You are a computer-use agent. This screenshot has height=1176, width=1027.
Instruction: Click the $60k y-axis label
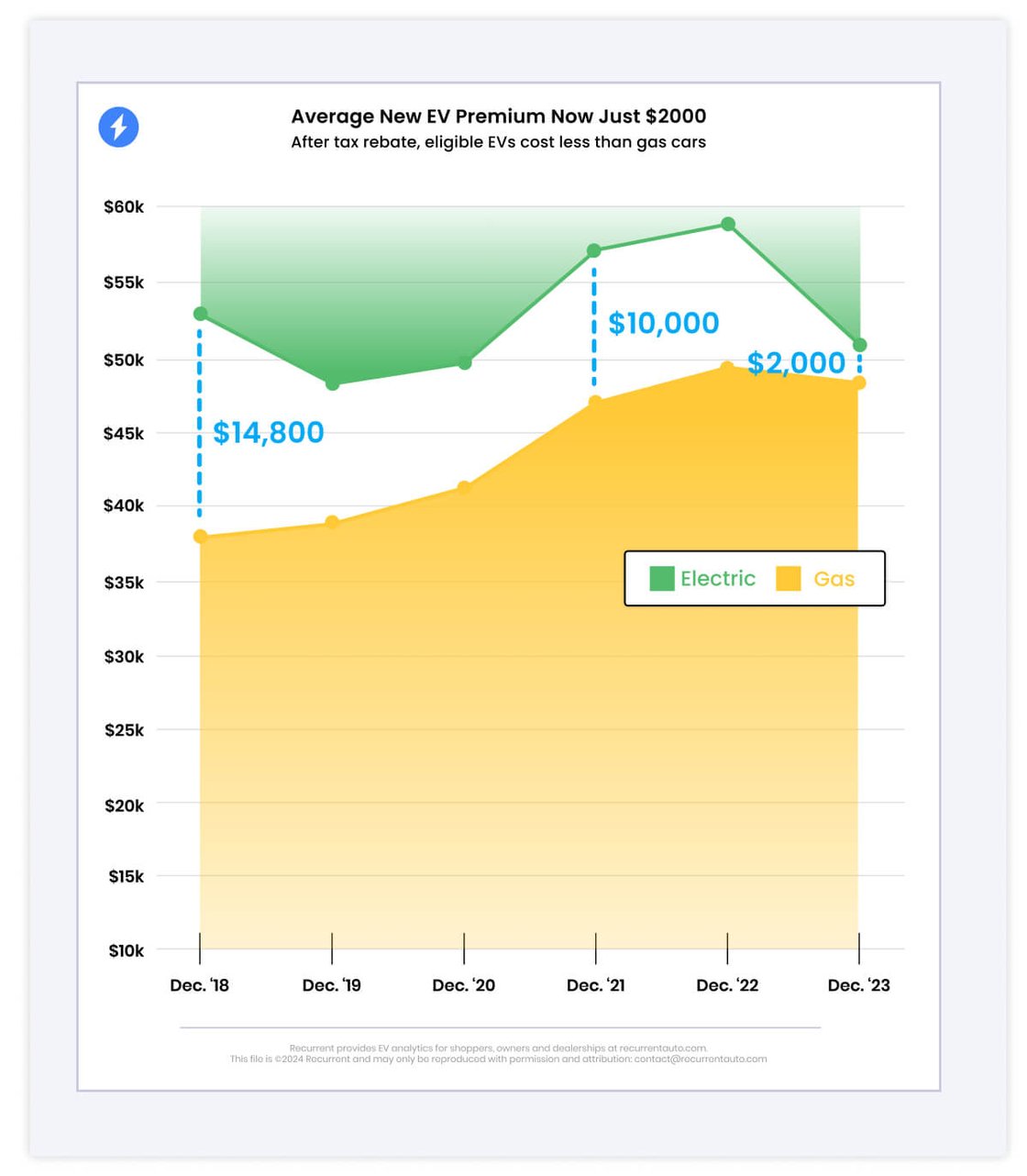124,207
